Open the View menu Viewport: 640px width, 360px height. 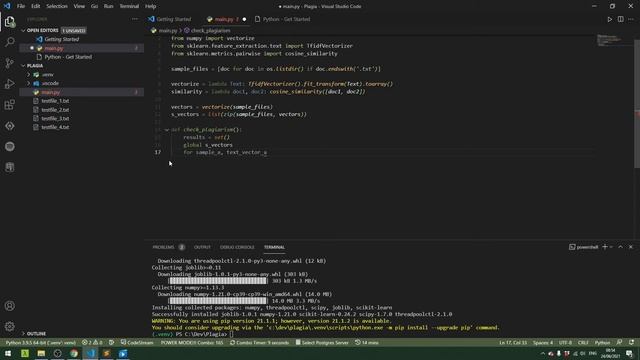tap(79, 6)
